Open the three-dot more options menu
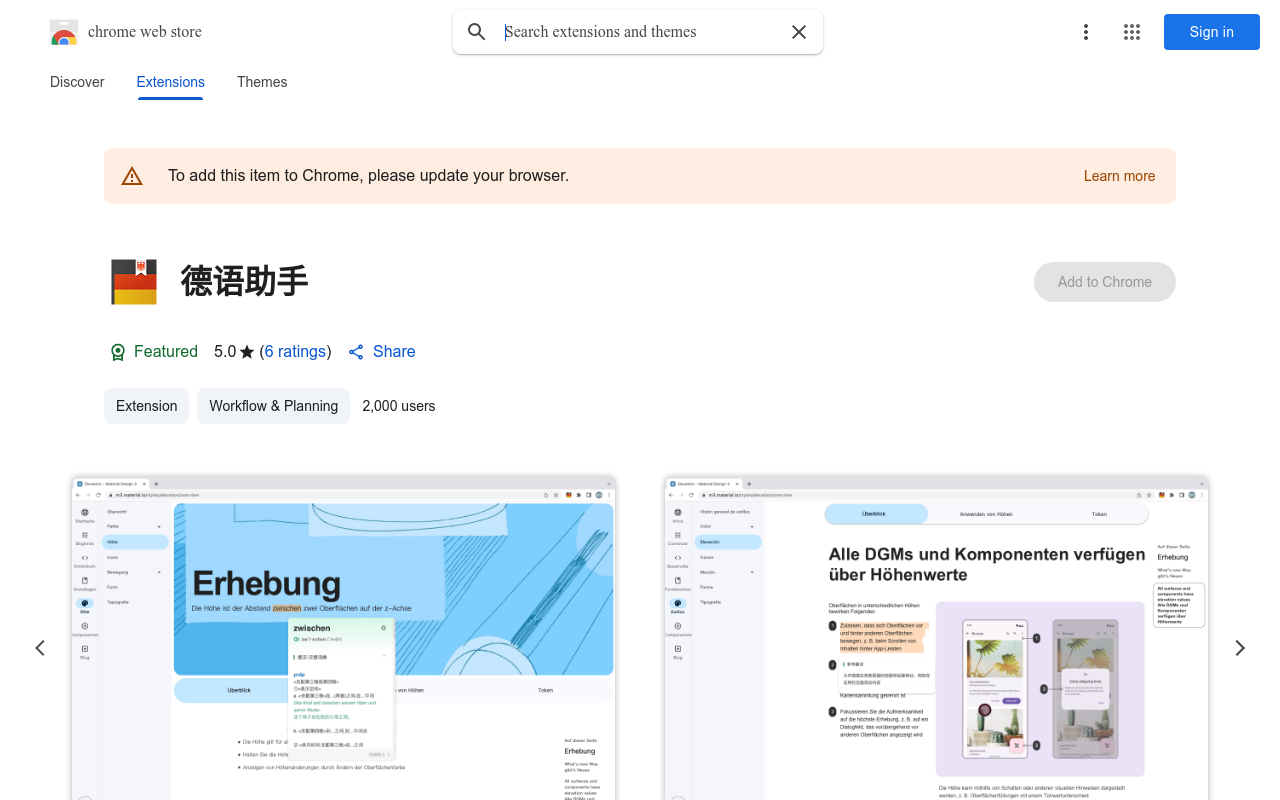1280x800 pixels. (1086, 32)
